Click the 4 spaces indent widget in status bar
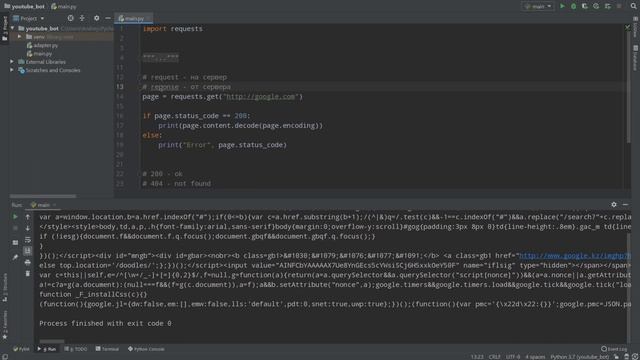Screen dimensions: 640x360 pyautogui.click(x=535, y=357)
